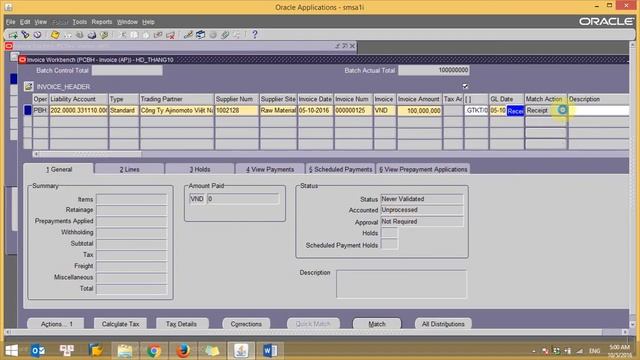Click the Invoice Date cell 05-10-2016

point(315,110)
